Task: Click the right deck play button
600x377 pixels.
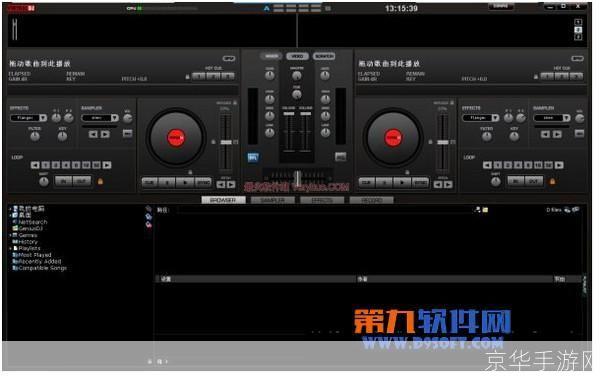Action: click(x=402, y=183)
